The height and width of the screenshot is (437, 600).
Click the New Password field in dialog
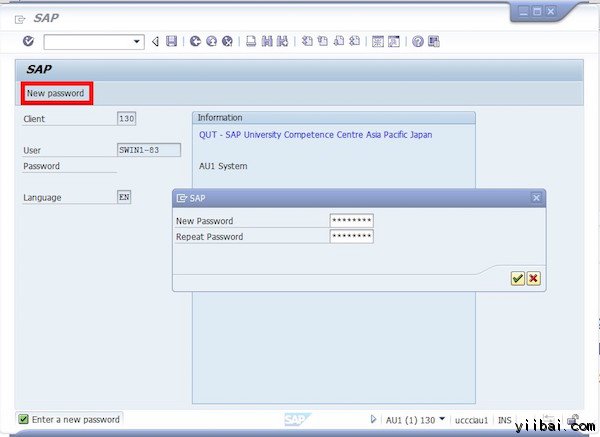351,220
